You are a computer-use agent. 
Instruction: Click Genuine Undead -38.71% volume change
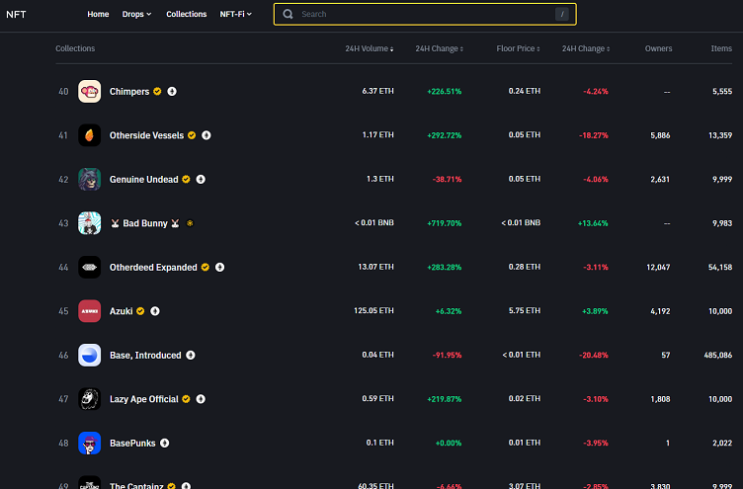447,179
